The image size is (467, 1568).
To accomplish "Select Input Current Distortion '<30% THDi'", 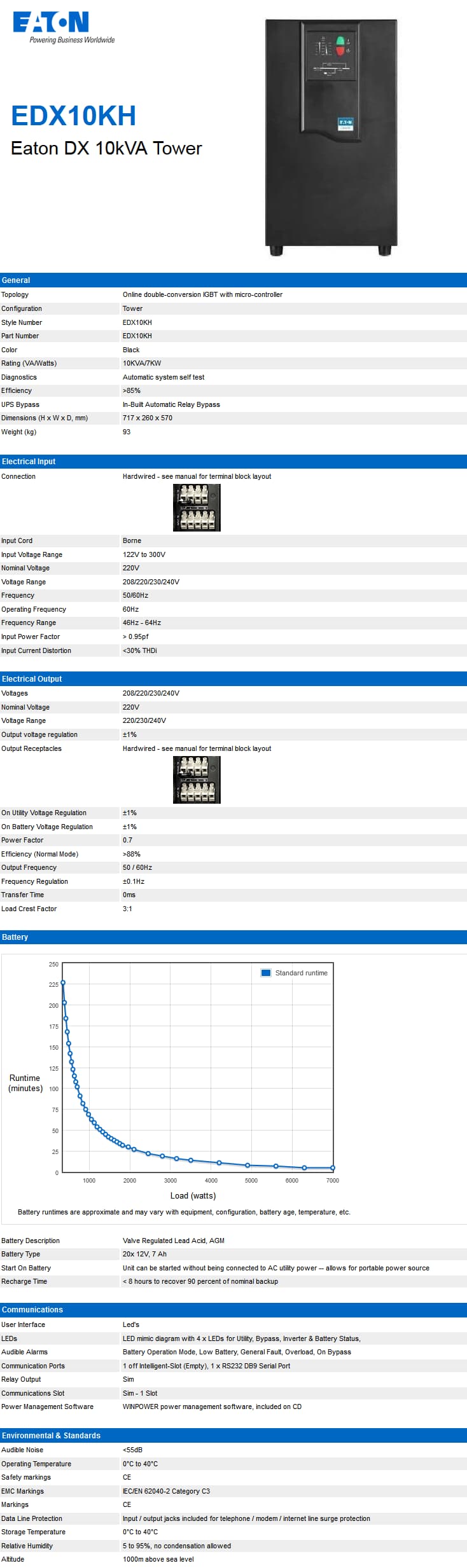I will pos(140,650).
